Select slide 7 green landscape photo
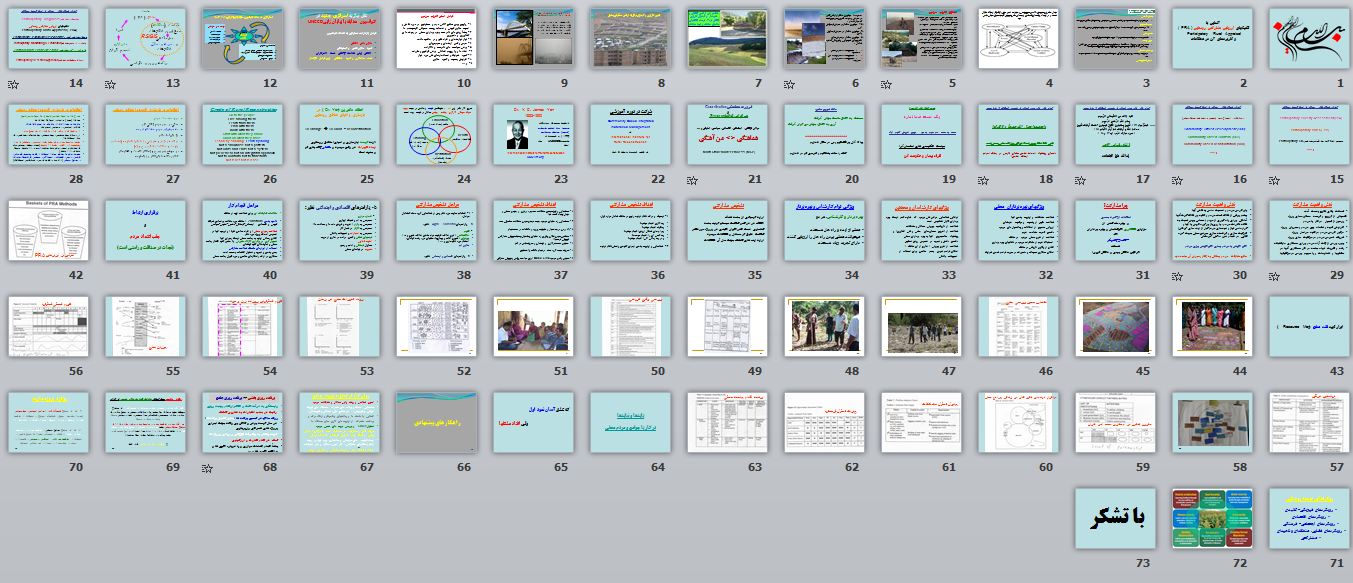This screenshot has height=583, width=1353. [x=726, y=39]
